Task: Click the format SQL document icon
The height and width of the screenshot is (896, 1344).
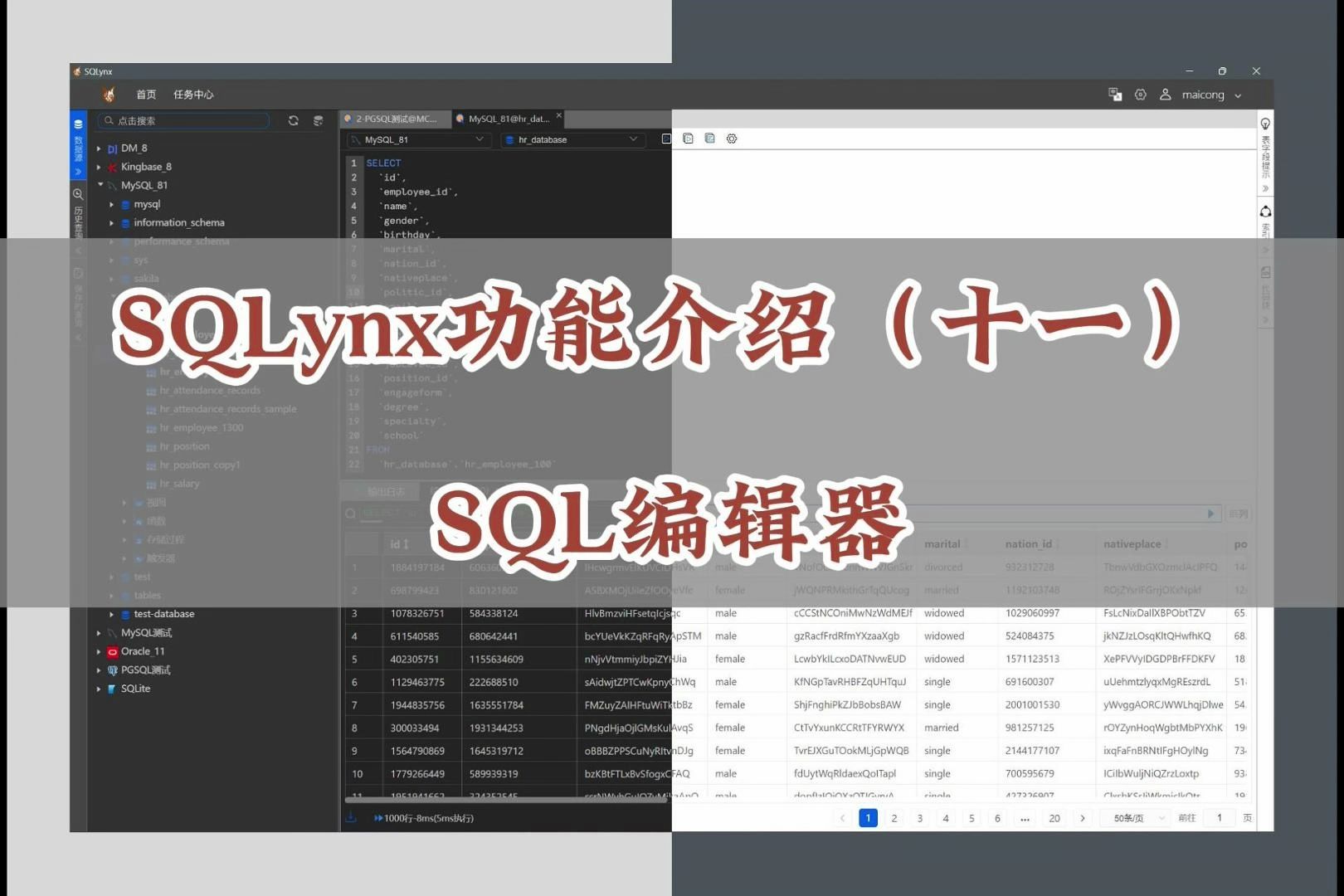Action: tap(709, 139)
